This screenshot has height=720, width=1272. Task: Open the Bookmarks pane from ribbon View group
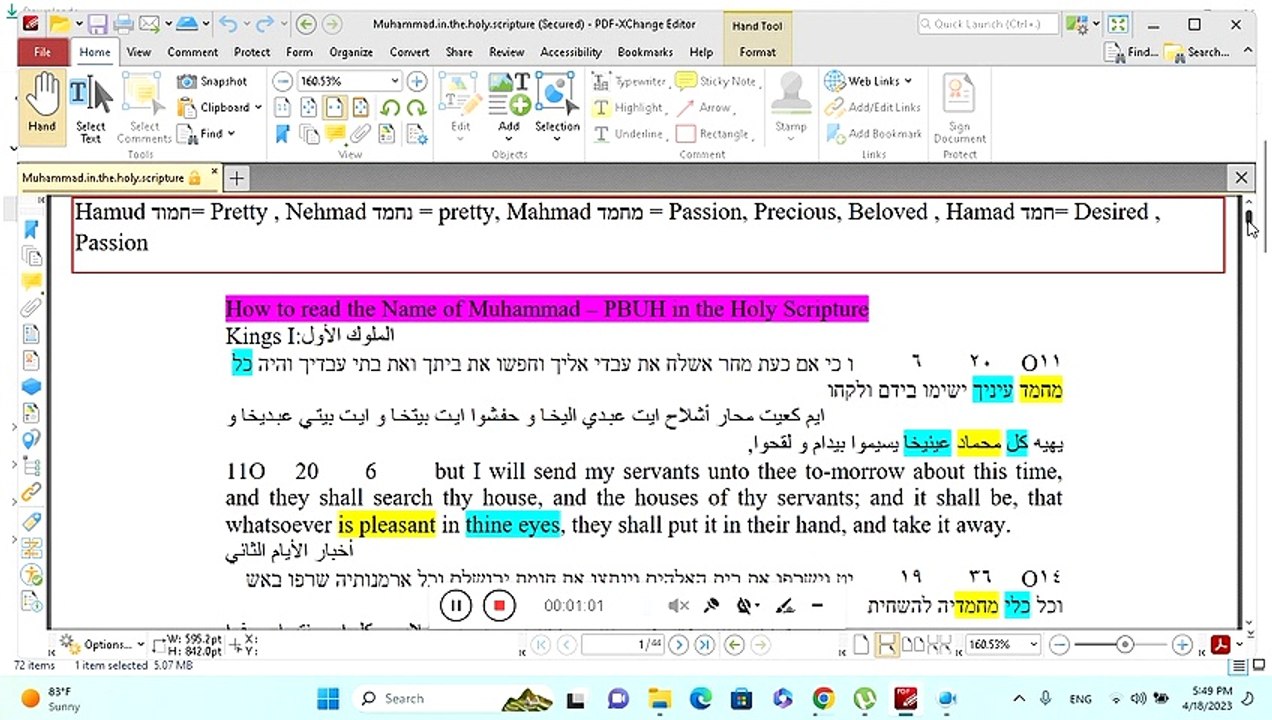point(283,134)
